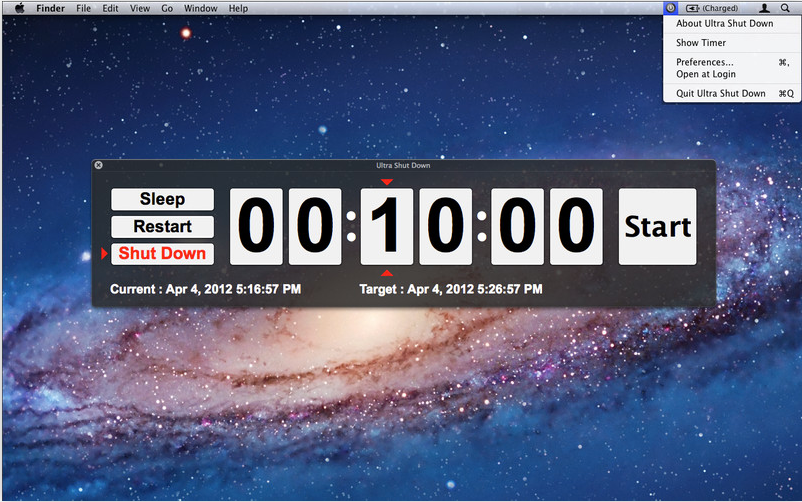Close the Ultra Shut Down timer window
The height and width of the screenshot is (502, 802).
pyautogui.click(x=99, y=165)
